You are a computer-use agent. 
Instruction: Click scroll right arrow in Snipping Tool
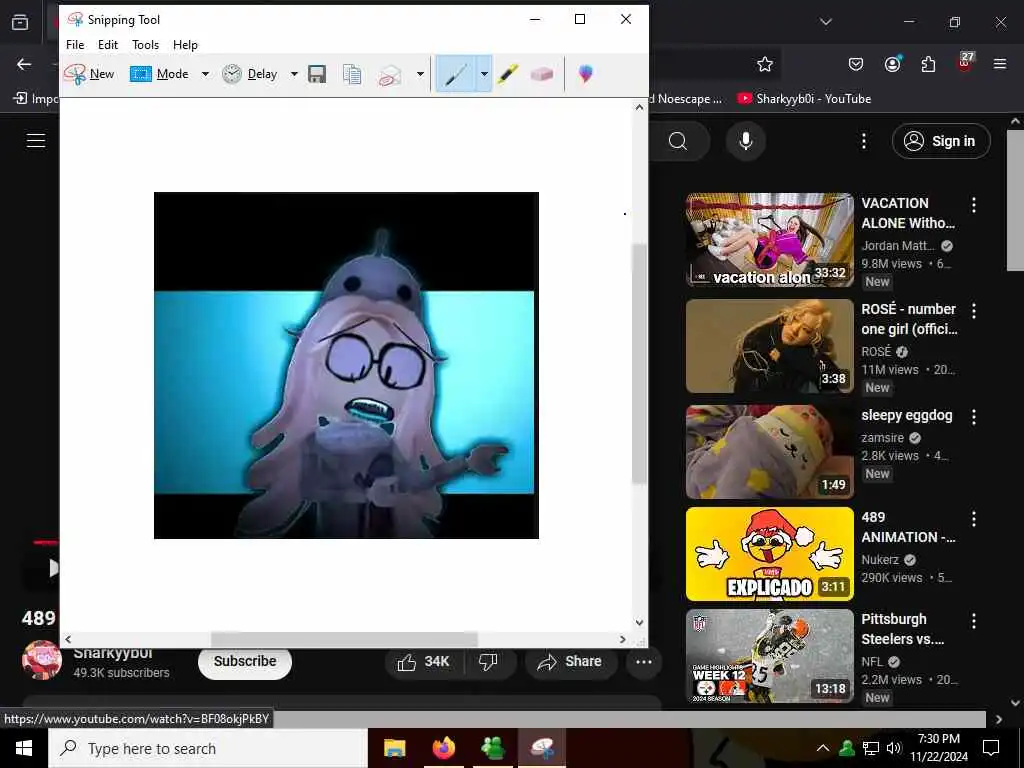(622, 639)
